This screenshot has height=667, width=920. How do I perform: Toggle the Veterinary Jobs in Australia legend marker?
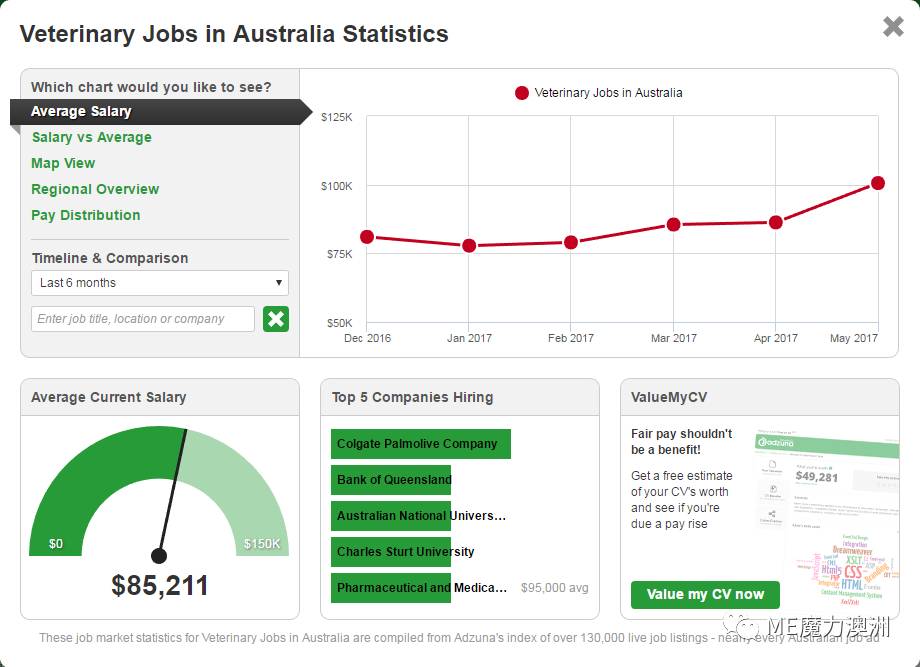(x=522, y=93)
